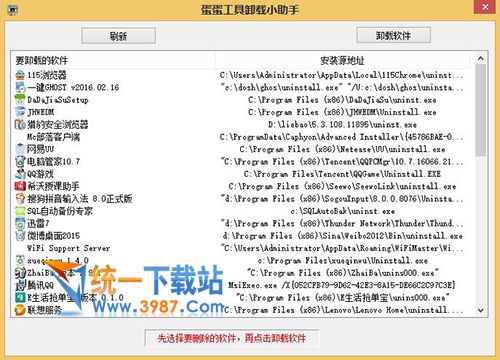Select the Mc部落客户端 list entry

[53, 137]
